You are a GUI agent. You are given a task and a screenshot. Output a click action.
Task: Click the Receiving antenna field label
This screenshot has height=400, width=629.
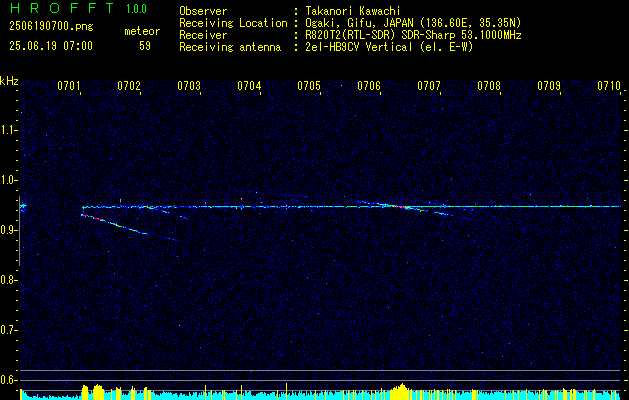(230, 47)
